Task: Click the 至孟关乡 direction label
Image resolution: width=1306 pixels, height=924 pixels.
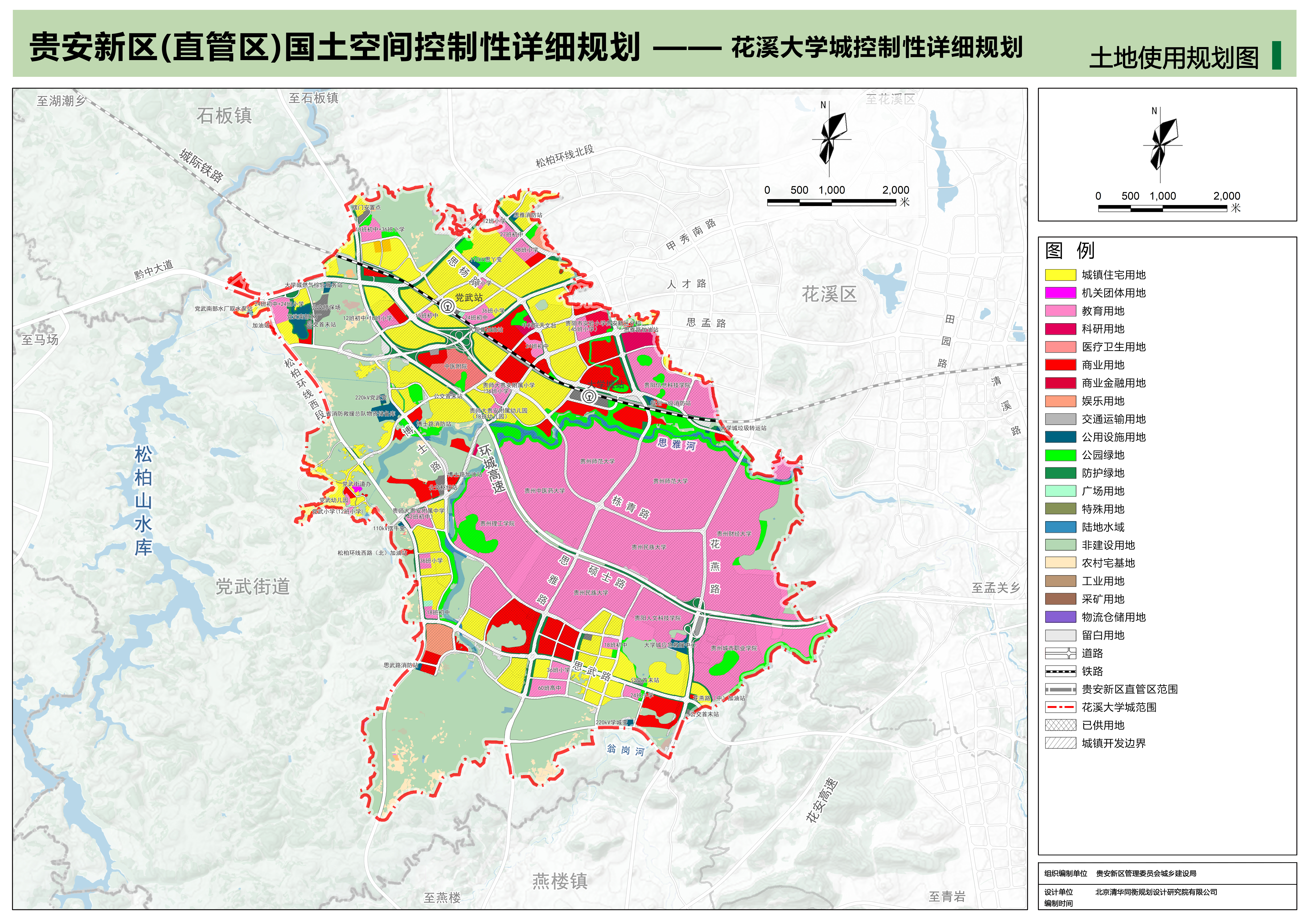Action: (x=996, y=588)
